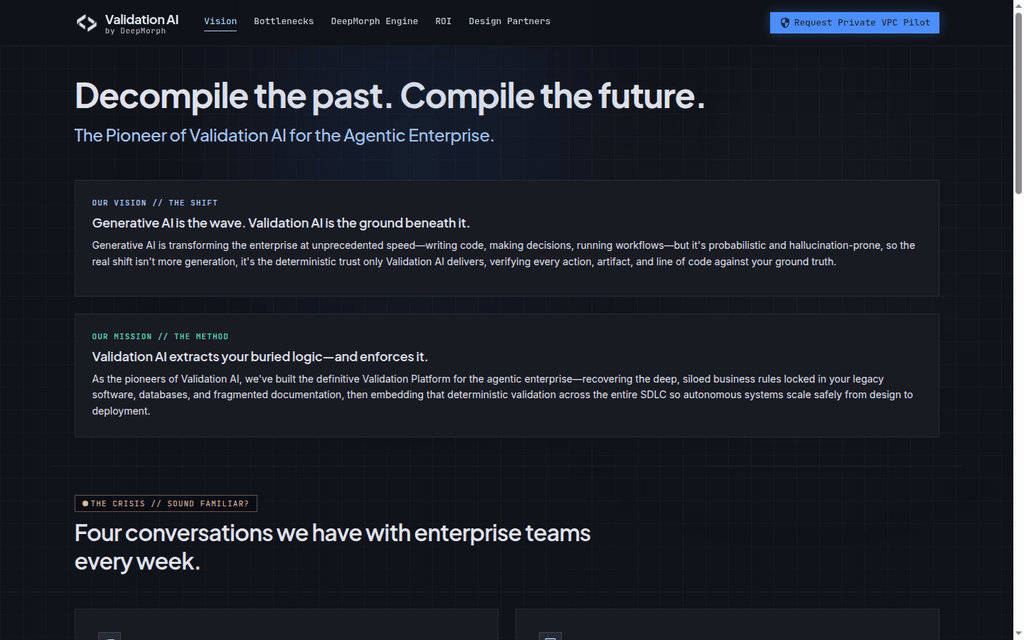Click the "by DeepMorph" subtitle text
Screen dimensions: 1024x640
click(135, 31)
